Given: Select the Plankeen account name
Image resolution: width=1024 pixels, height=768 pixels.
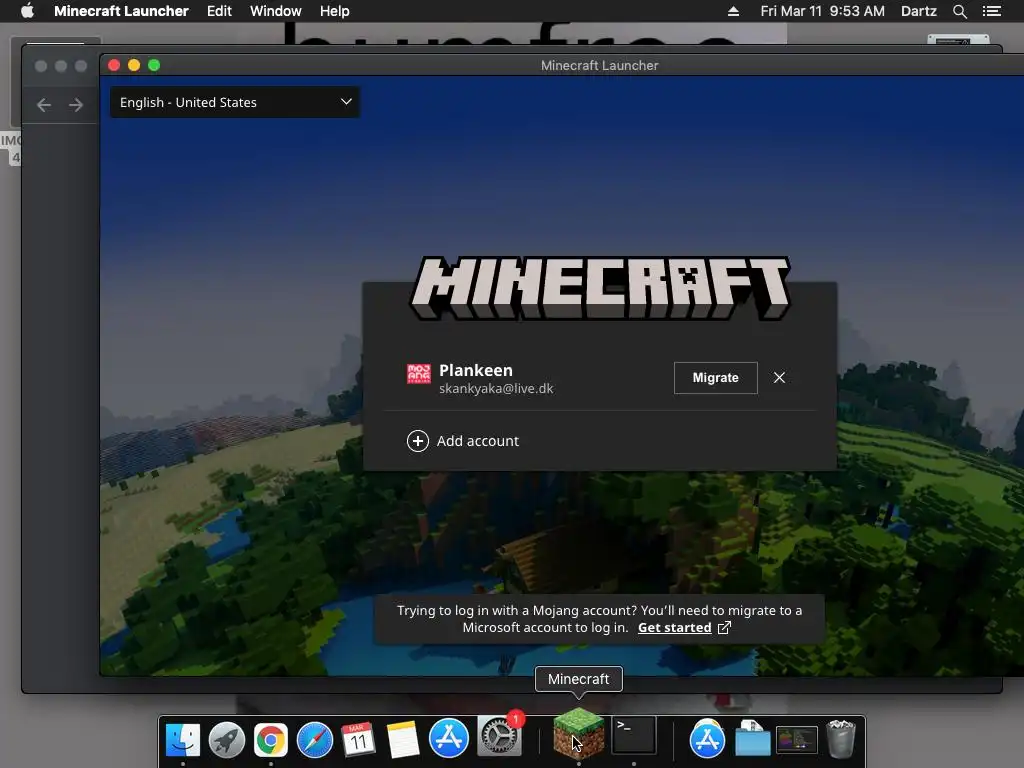Looking at the screenshot, I should (x=475, y=370).
